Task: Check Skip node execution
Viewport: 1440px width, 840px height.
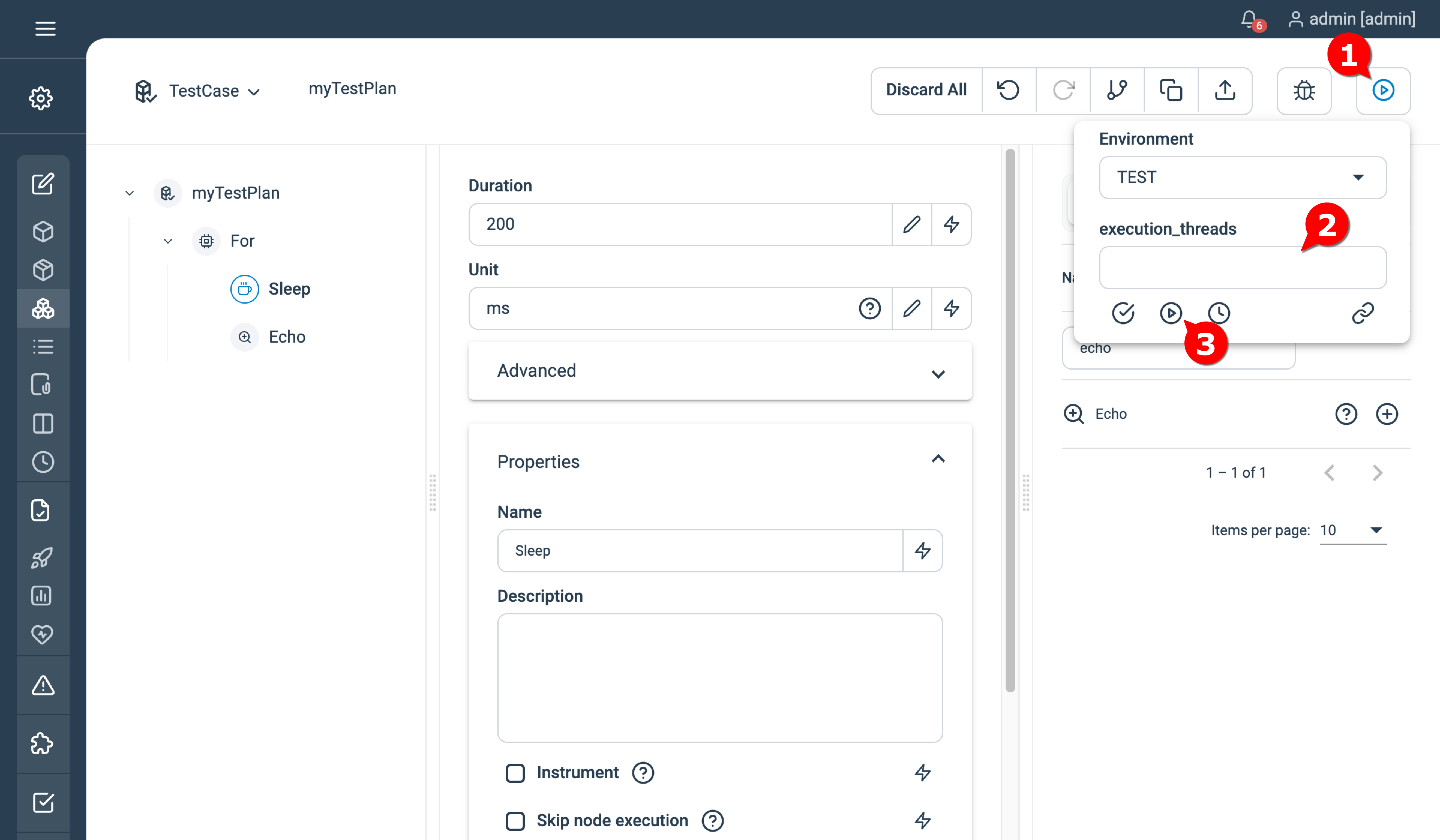Action: click(x=515, y=820)
